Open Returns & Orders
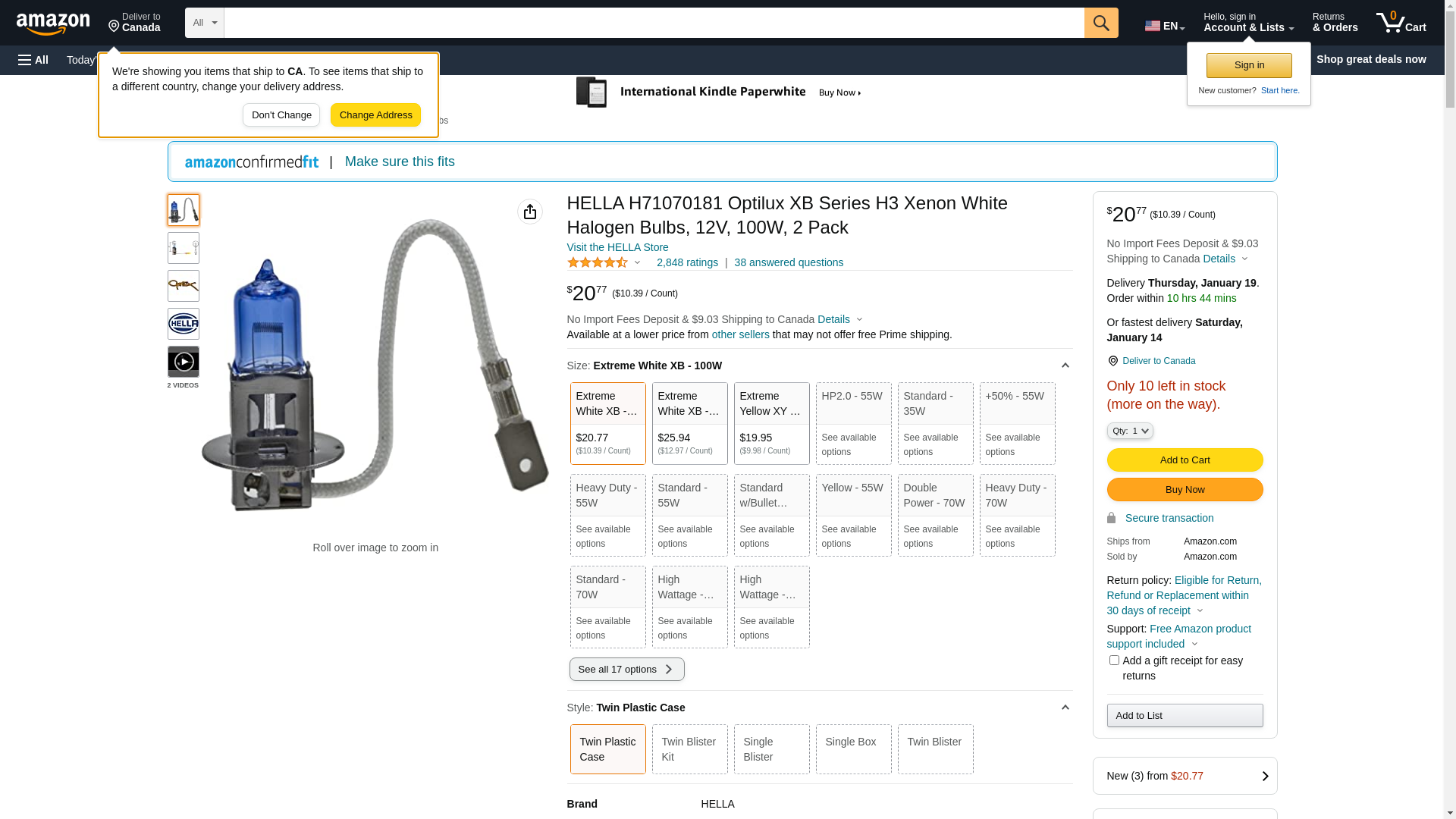Image resolution: width=1456 pixels, height=819 pixels. pyautogui.click(x=1335, y=23)
